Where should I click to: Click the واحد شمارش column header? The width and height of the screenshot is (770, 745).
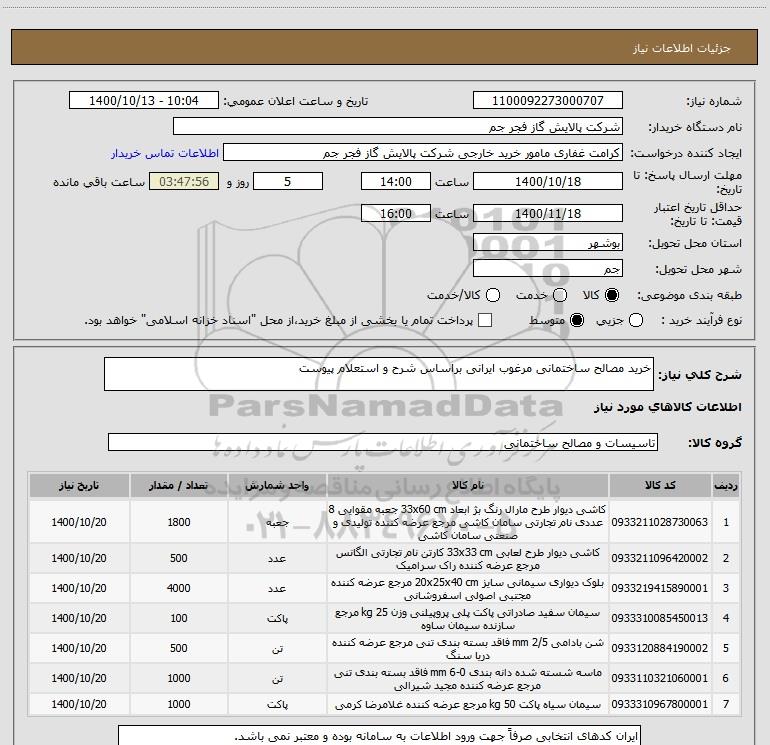click(x=277, y=486)
